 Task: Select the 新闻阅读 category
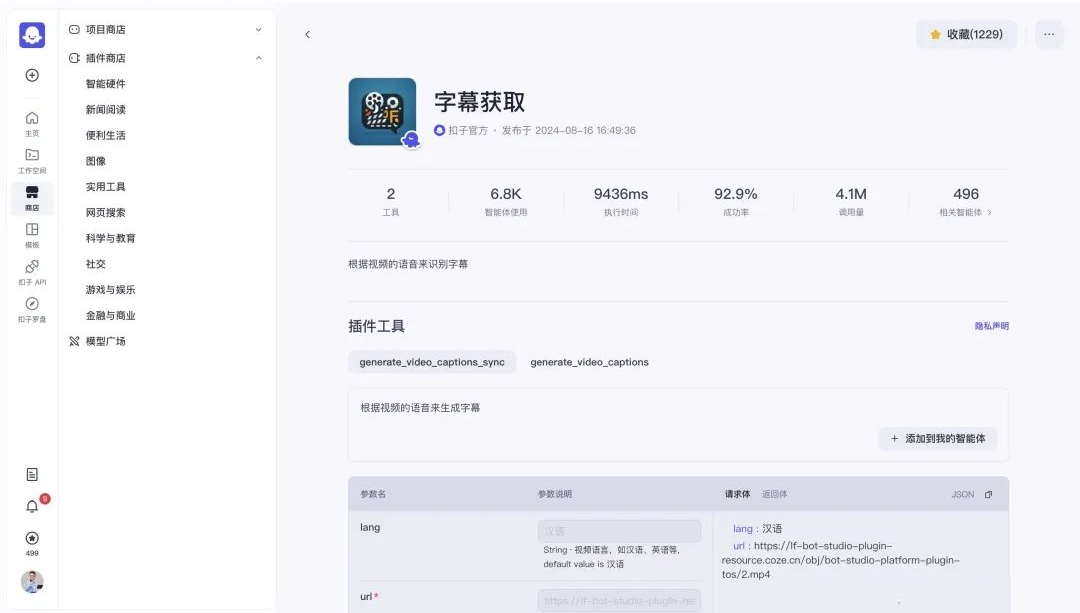point(105,110)
